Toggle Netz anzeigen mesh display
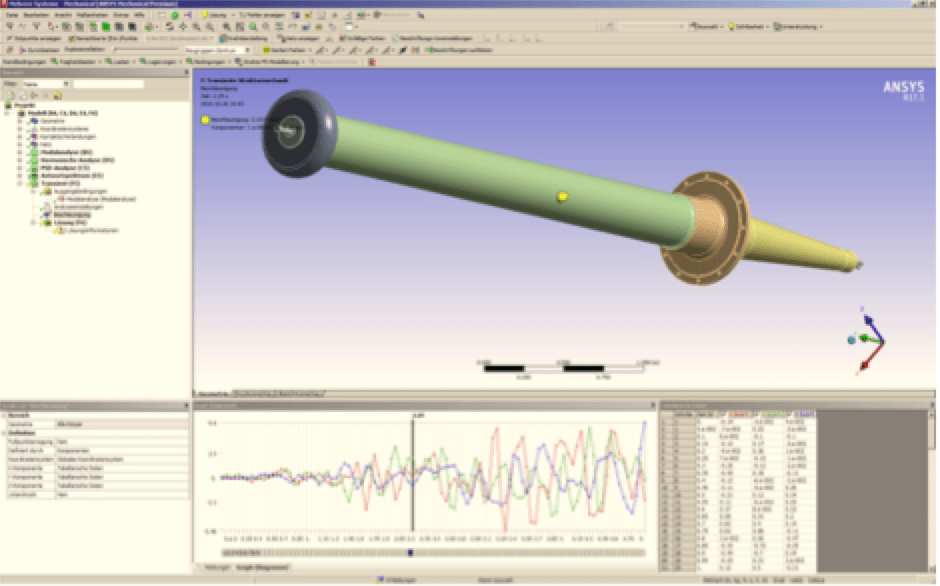Screen dimensions: 940x586 pos(298,38)
